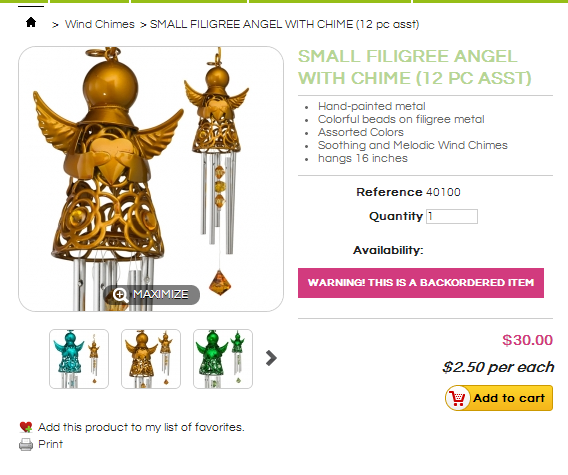
Task: Open Wind Chimes breadcrumb link
Action: (x=100, y=24)
